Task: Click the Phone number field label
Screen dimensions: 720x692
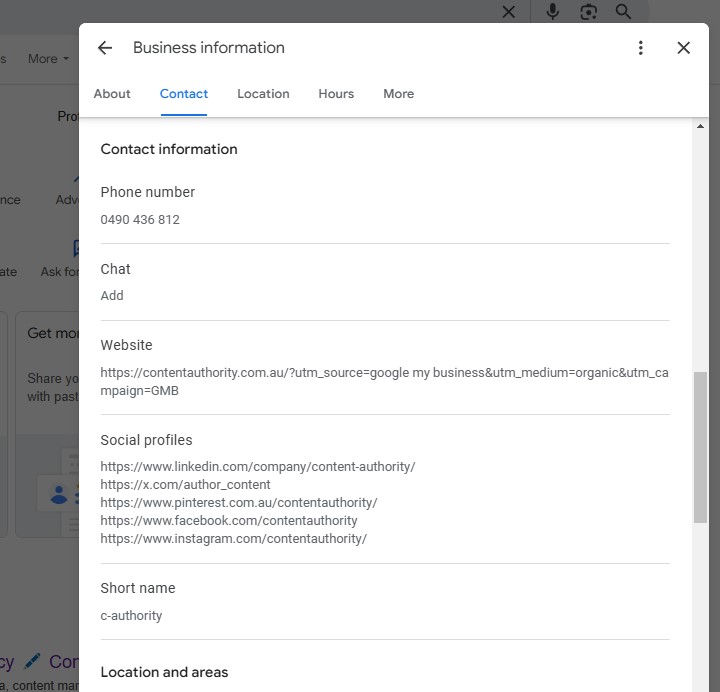Action: click(148, 192)
